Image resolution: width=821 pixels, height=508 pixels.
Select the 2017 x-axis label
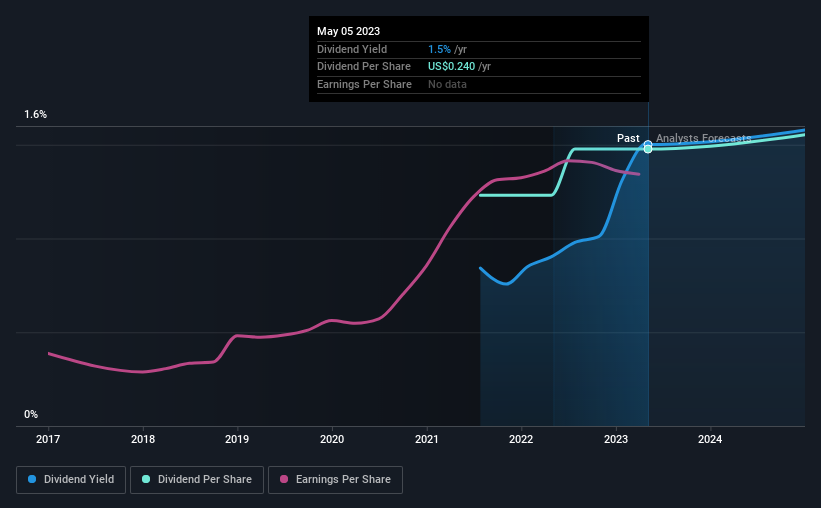tap(49, 439)
